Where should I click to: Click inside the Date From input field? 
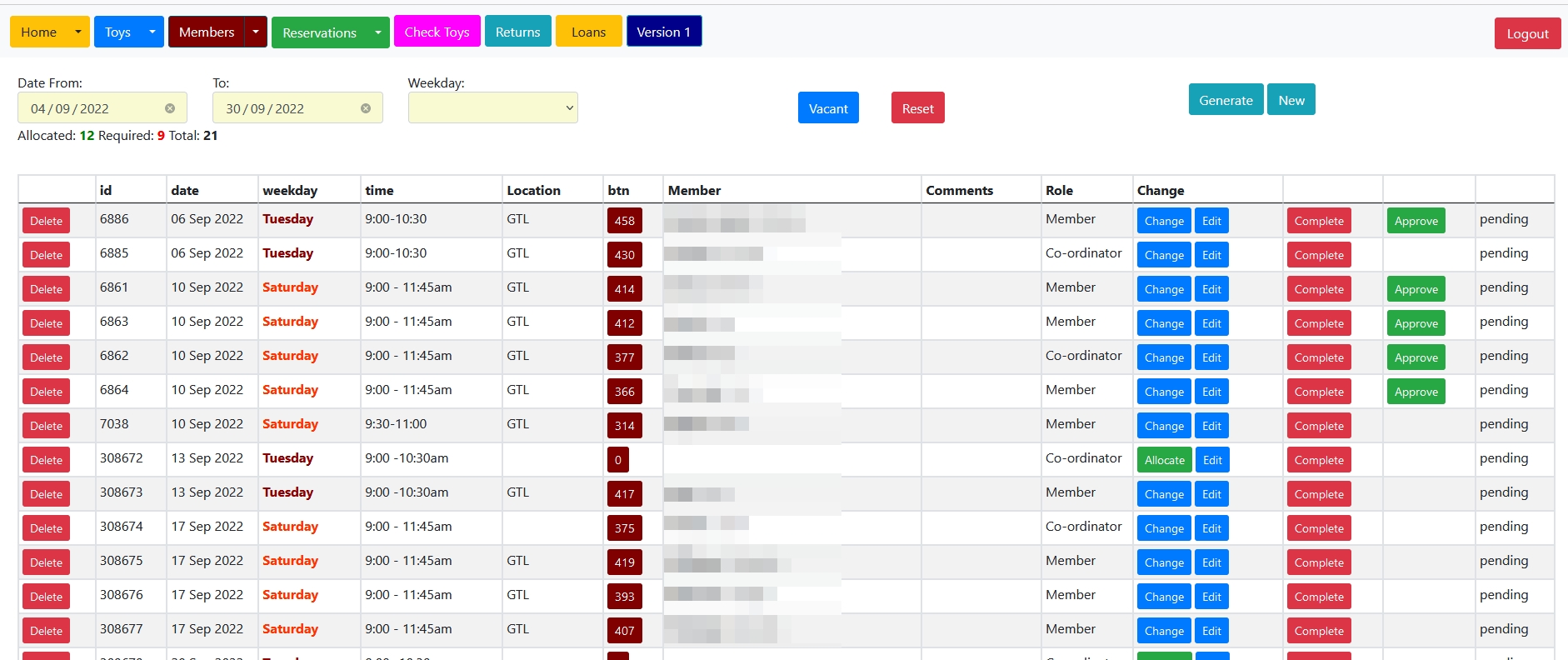(x=92, y=108)
